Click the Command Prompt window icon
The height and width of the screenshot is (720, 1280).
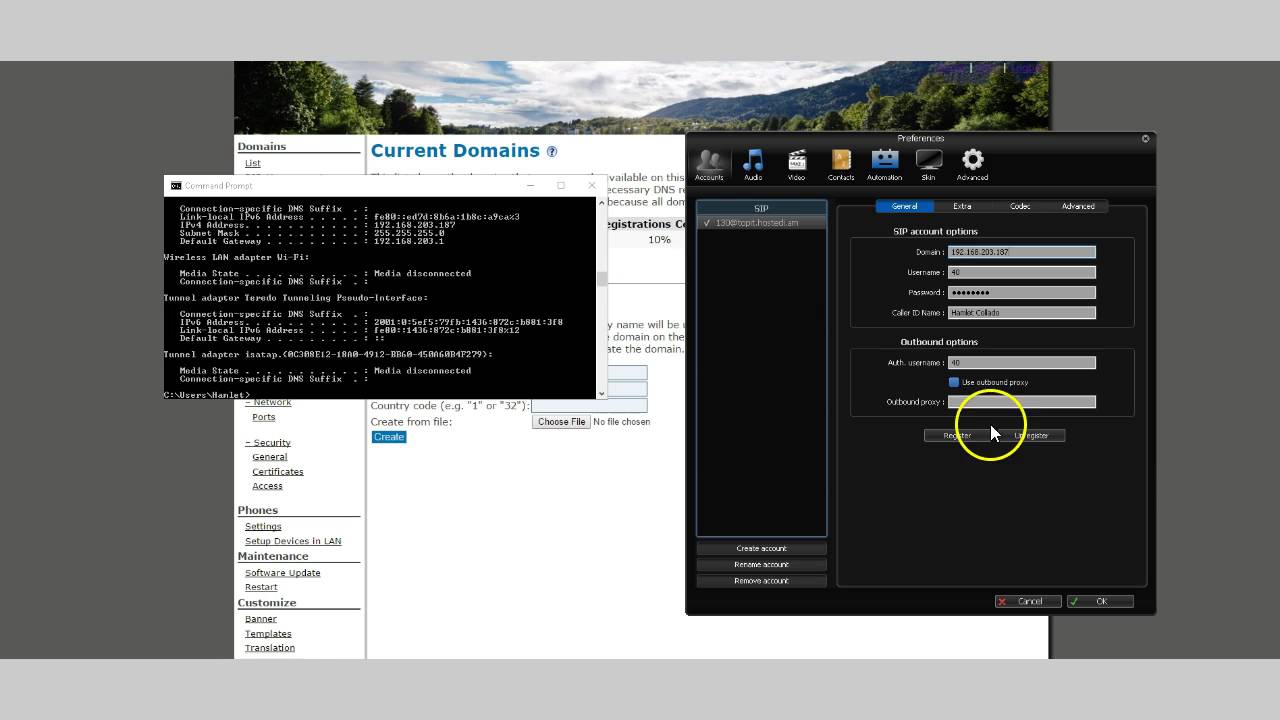[176, 185]
